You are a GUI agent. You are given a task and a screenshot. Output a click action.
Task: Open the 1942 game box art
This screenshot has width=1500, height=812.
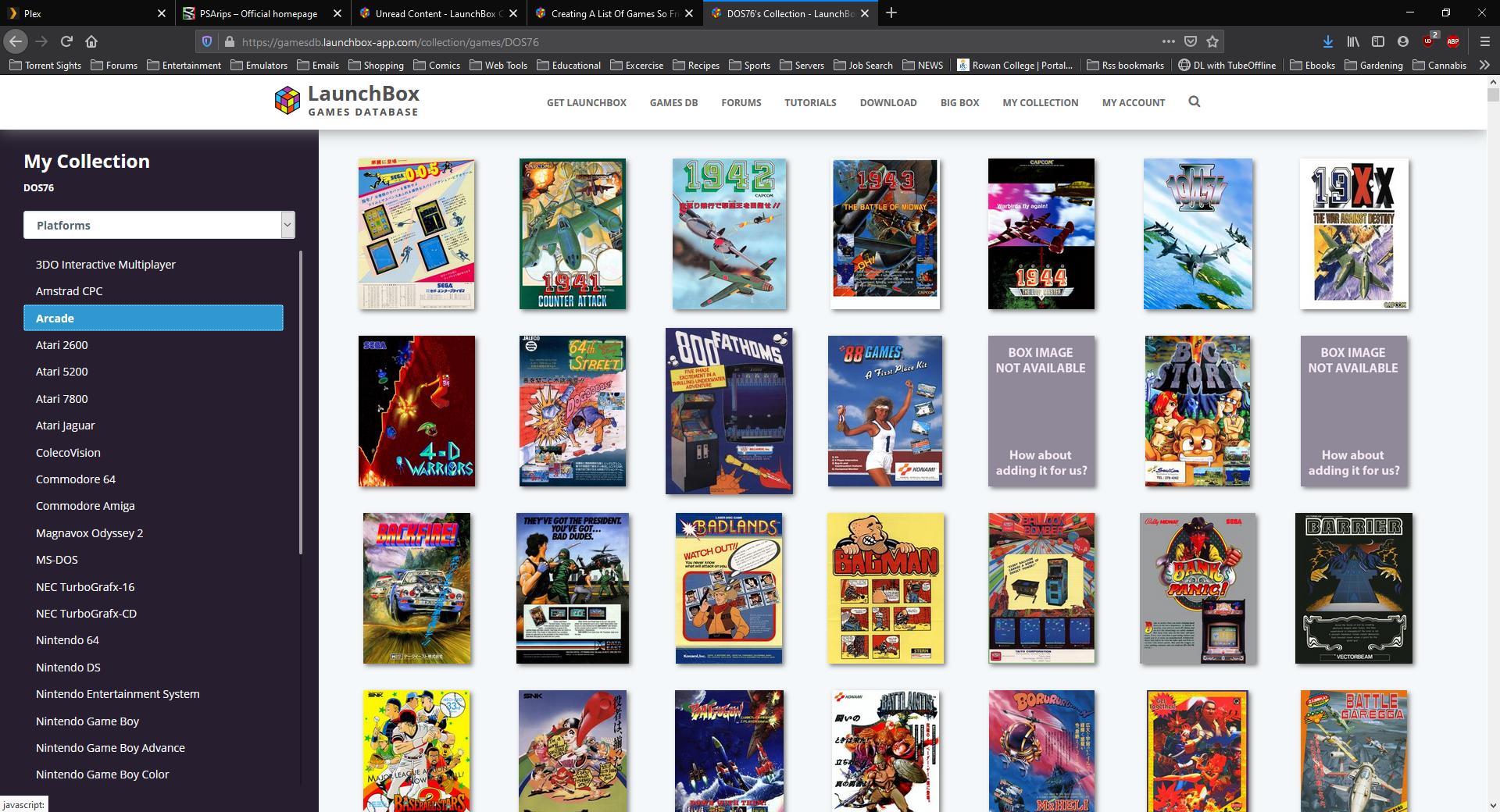click(x=729, y=234)
